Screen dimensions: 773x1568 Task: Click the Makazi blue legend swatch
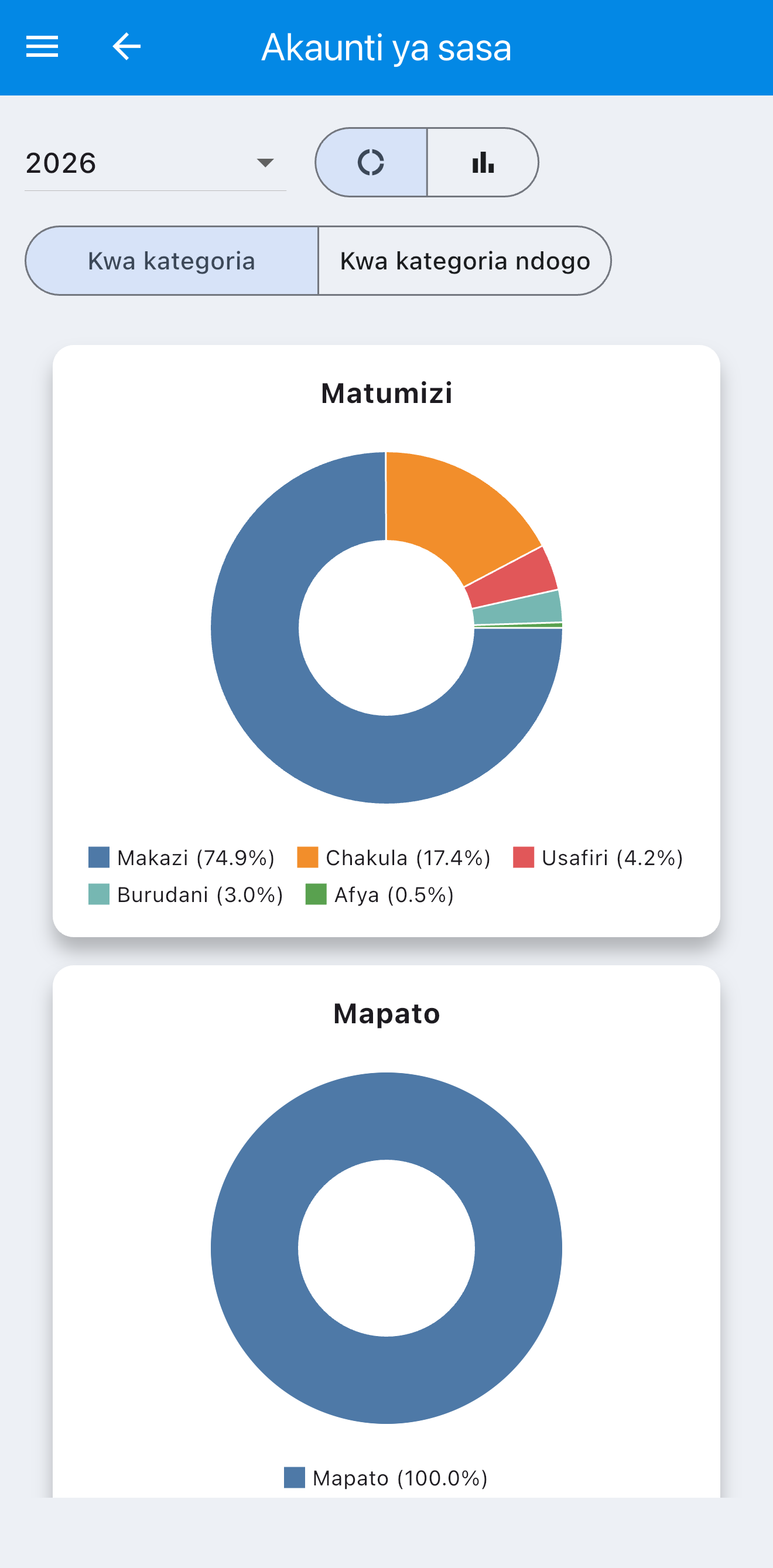(98, 857)
